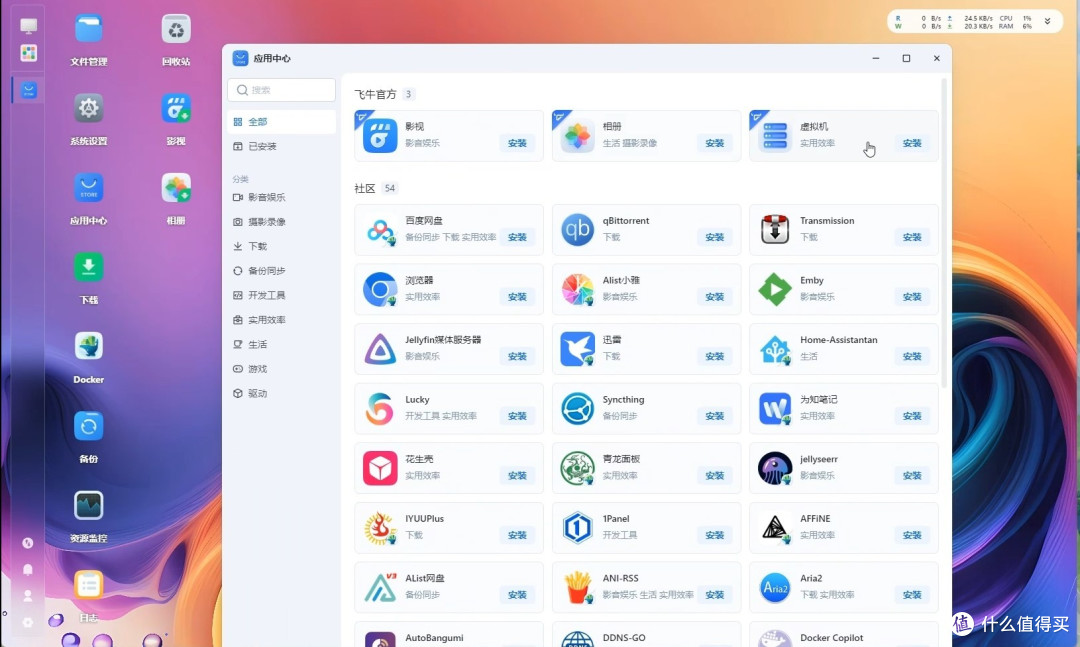Click the qBittorrent app icon
This screenshot has width=1080, height=647.
pos(577,229)
